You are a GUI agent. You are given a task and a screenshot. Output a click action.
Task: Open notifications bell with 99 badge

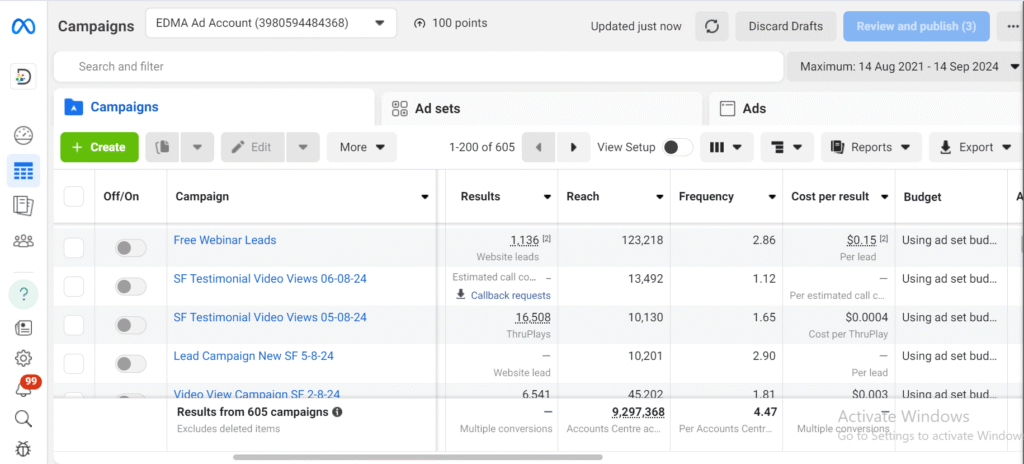(23, 389)
